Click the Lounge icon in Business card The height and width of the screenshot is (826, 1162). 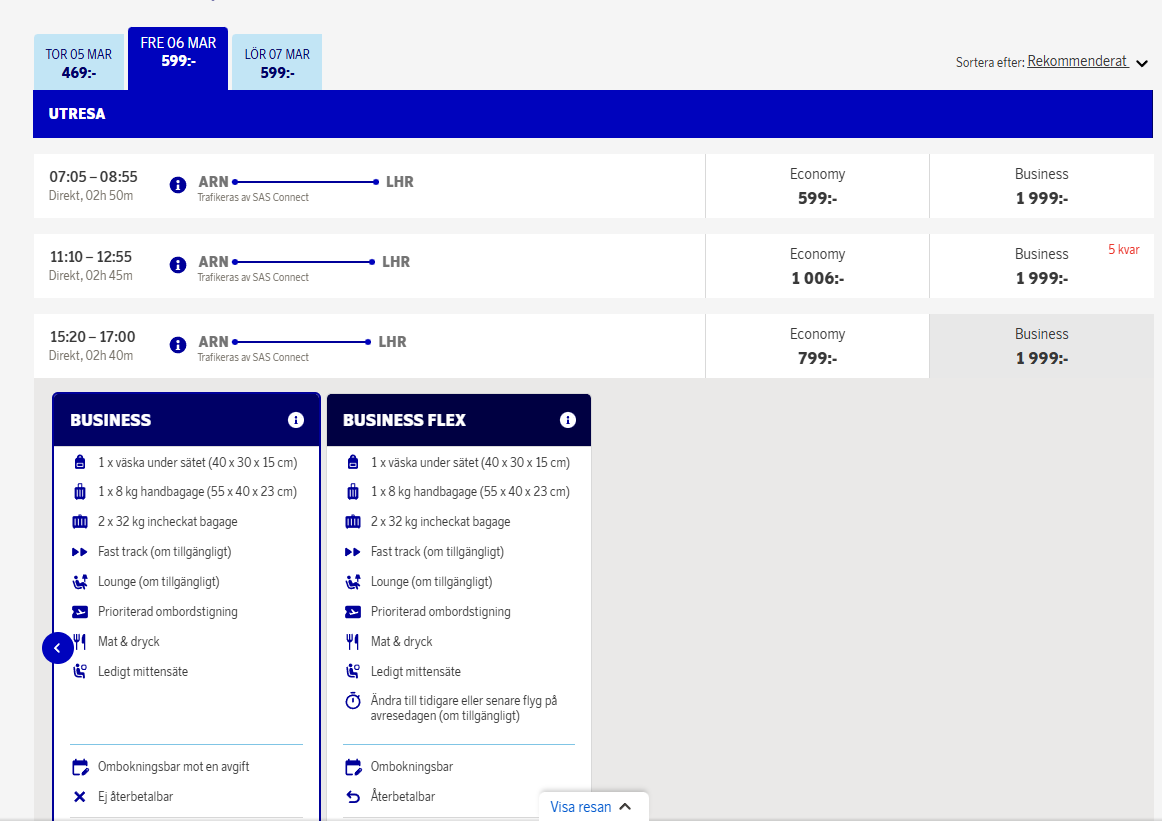(80, 582)
